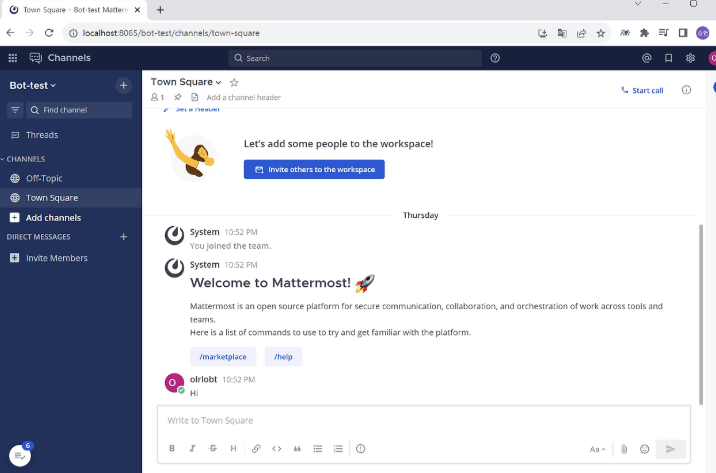Star the Town Square channel as favorite
716x473 pixels.
[234, 83]
